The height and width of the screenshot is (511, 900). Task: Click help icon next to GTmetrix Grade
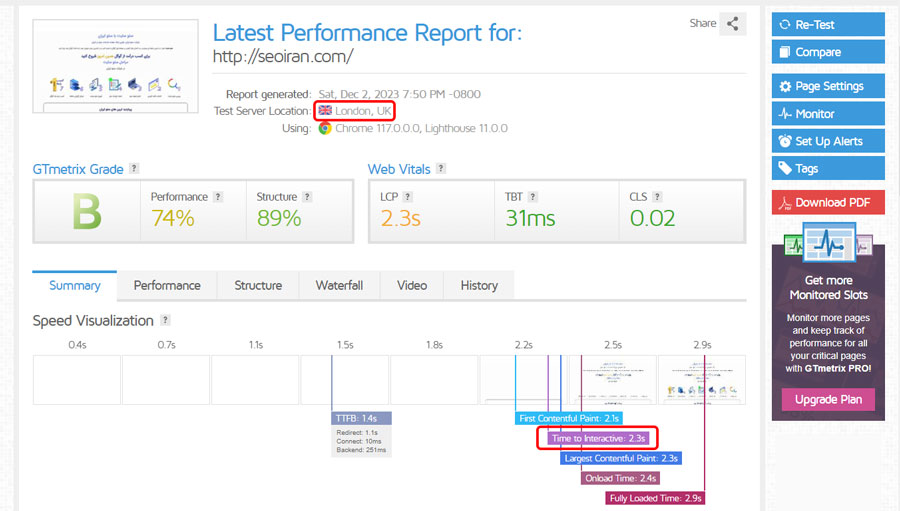tap(134, 168)
